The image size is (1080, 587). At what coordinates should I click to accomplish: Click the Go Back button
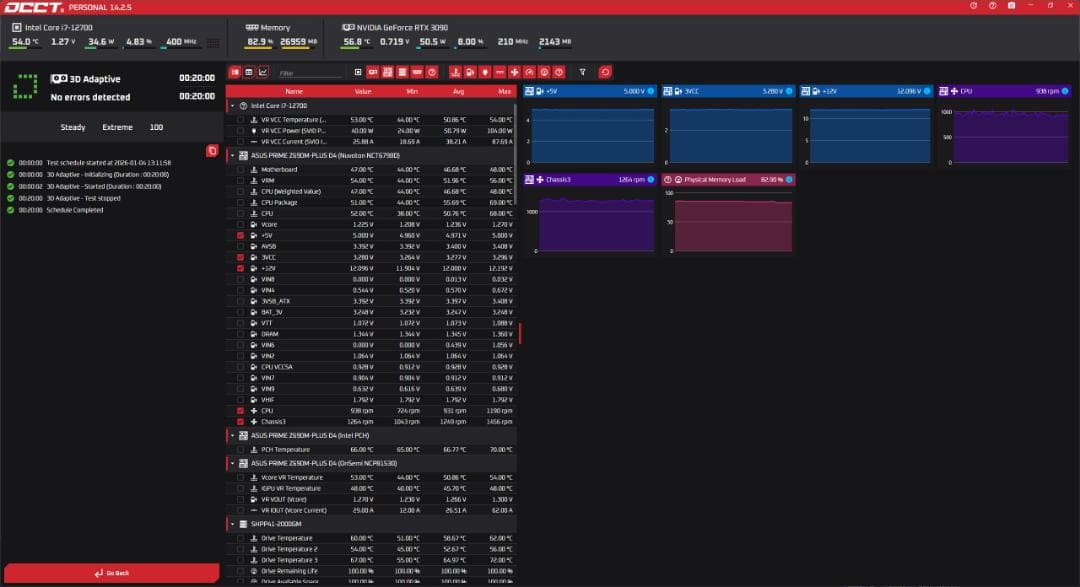(x=110, y=573)
